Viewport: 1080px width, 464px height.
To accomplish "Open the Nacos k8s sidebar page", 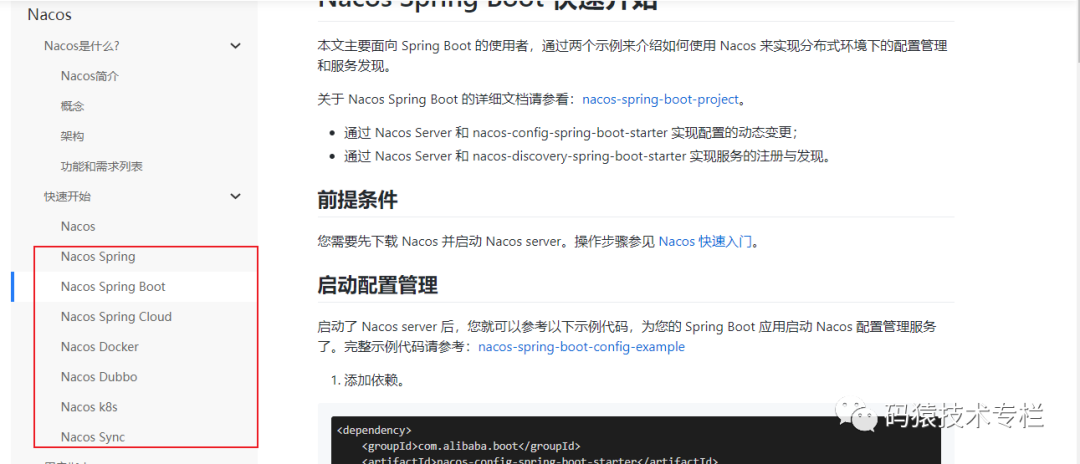I will coord(89,407).
